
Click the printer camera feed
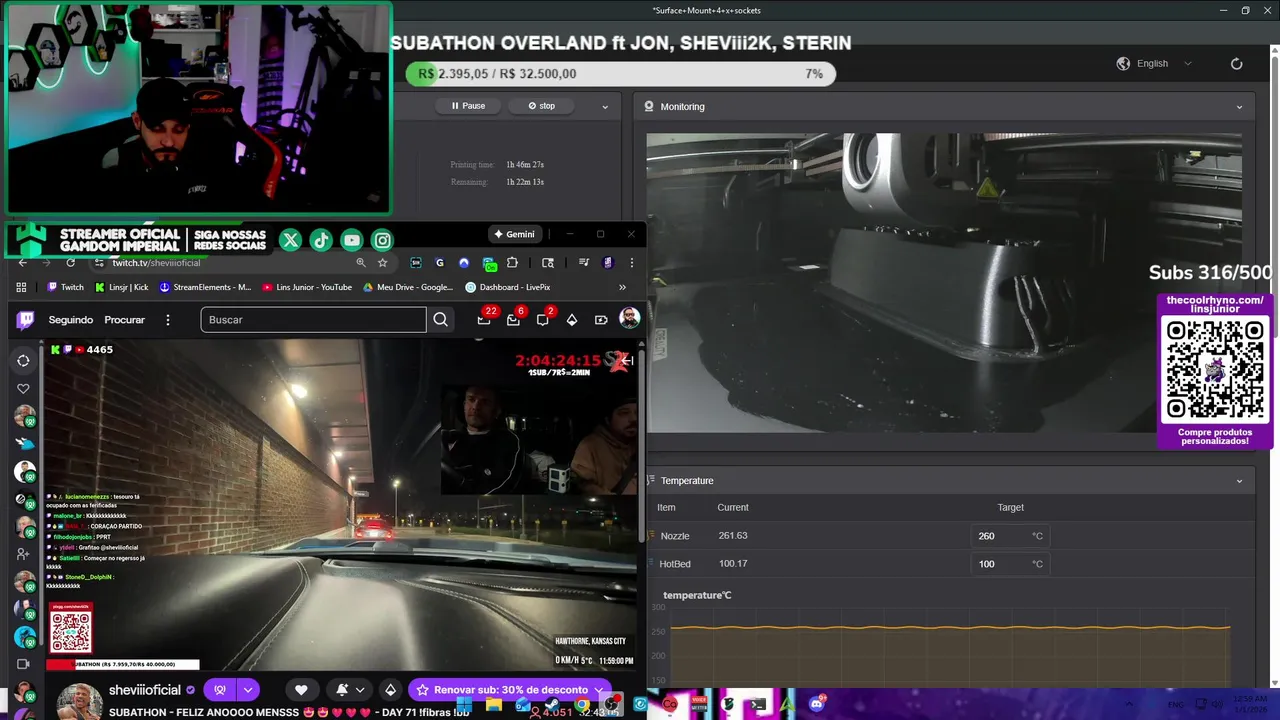(944, 283)
